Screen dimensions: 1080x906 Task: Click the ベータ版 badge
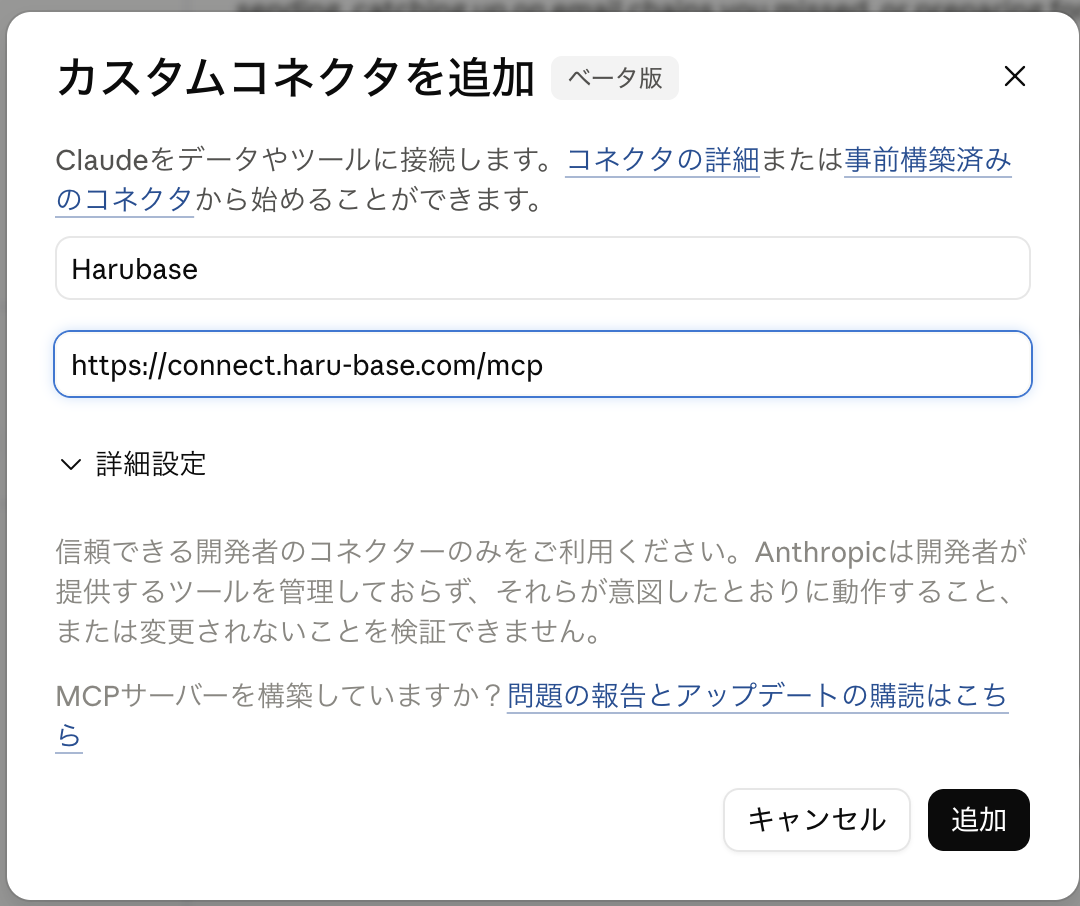tap(614, 78)
